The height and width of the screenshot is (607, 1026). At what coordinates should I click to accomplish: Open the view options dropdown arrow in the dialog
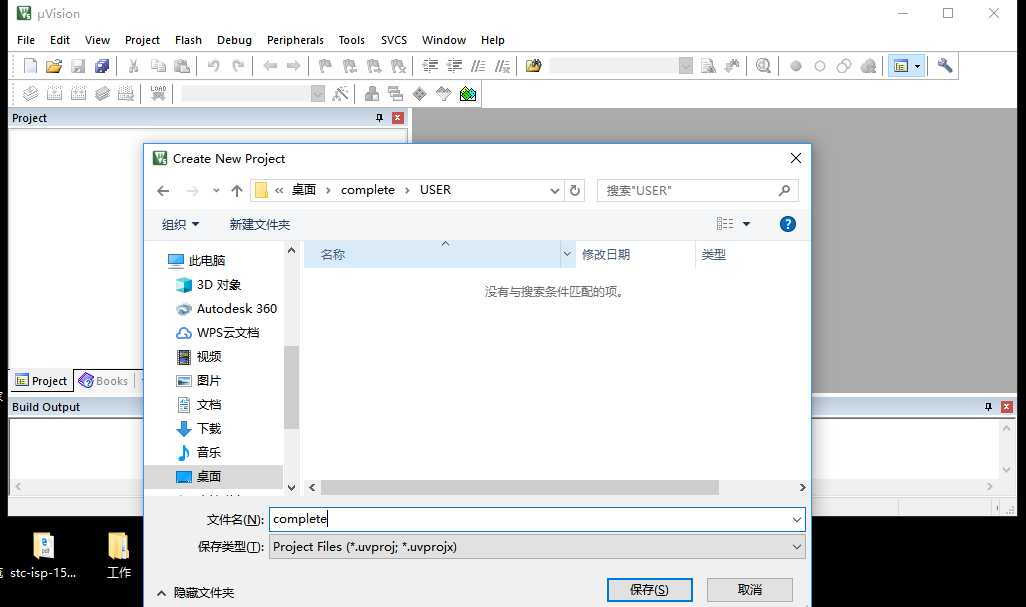[746, 224]
